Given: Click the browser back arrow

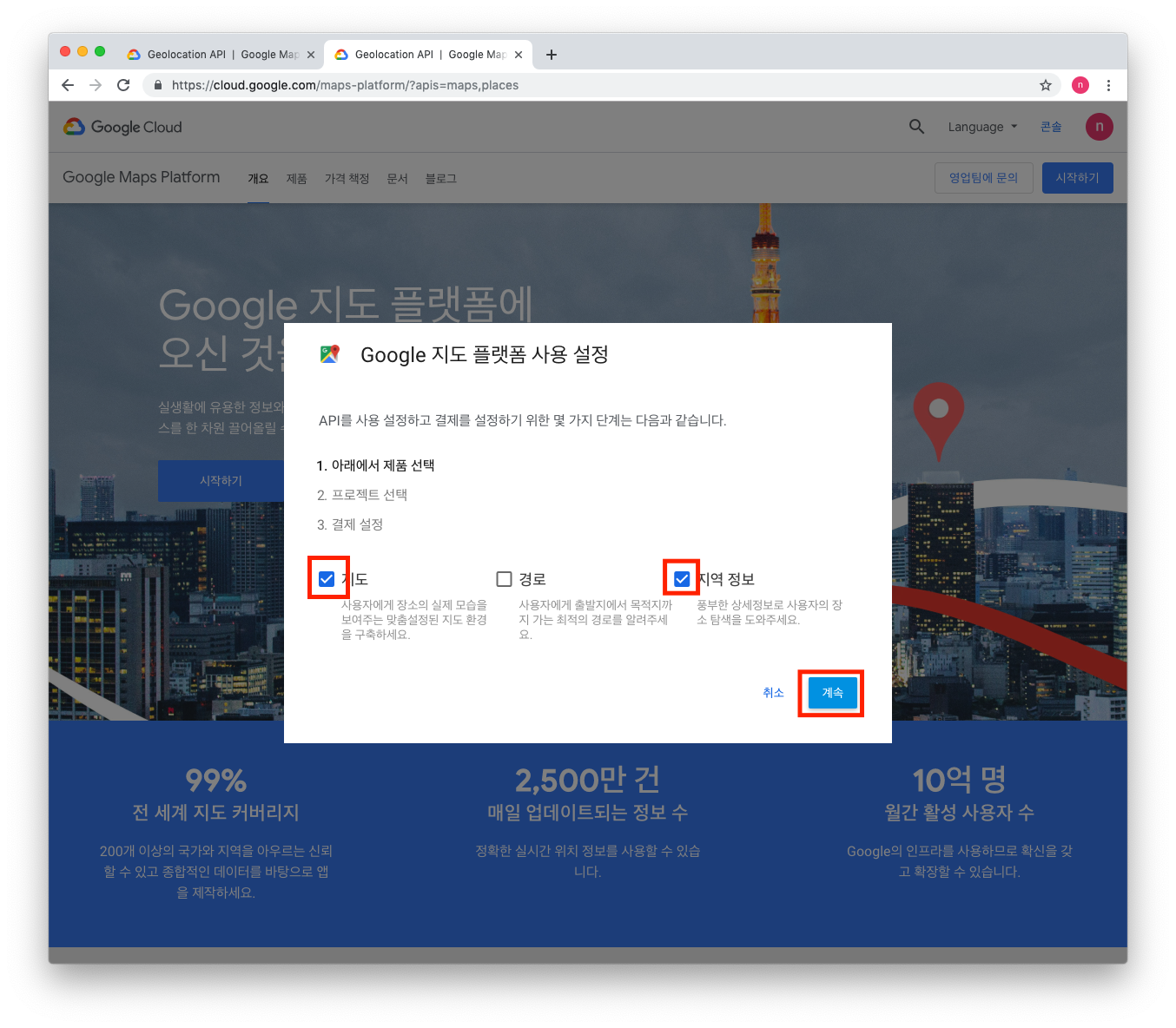Looking at the screenshot, I should click(x=68, y=85).
